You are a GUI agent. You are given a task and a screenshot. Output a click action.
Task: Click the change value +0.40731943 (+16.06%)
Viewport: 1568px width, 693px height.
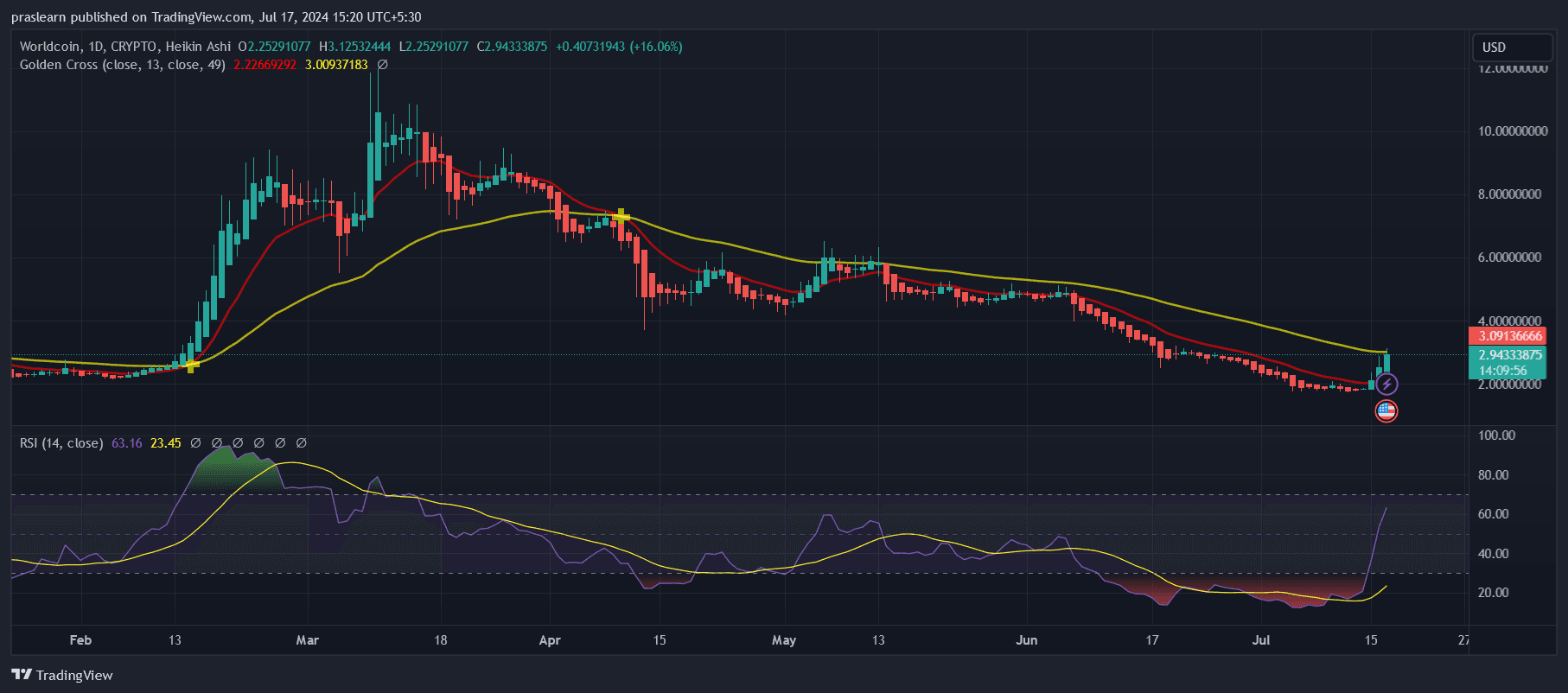click(x=619, y=46)
